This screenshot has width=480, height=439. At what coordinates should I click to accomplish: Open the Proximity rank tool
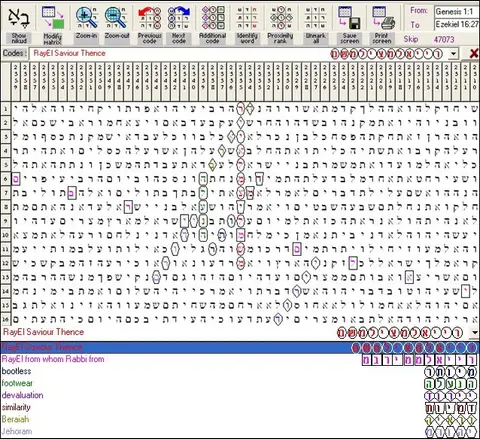pos(281,17)
